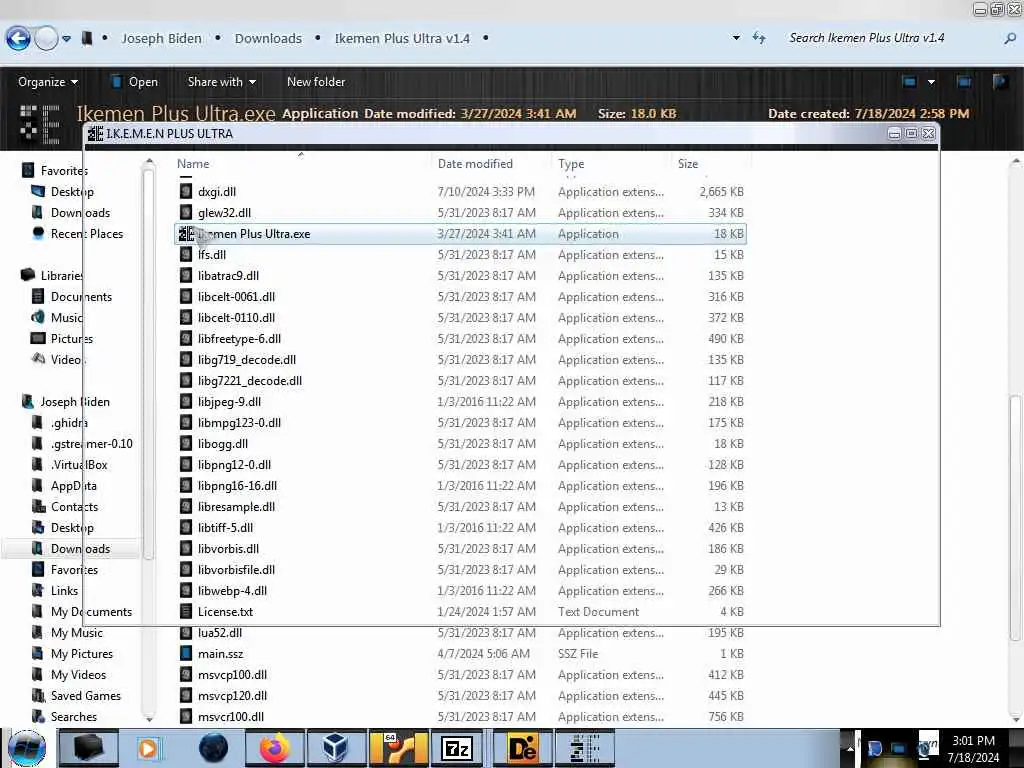1024x768 pixels.
Task: Open 7-Zip from the taskbar
Action: [x=458, y=748]
